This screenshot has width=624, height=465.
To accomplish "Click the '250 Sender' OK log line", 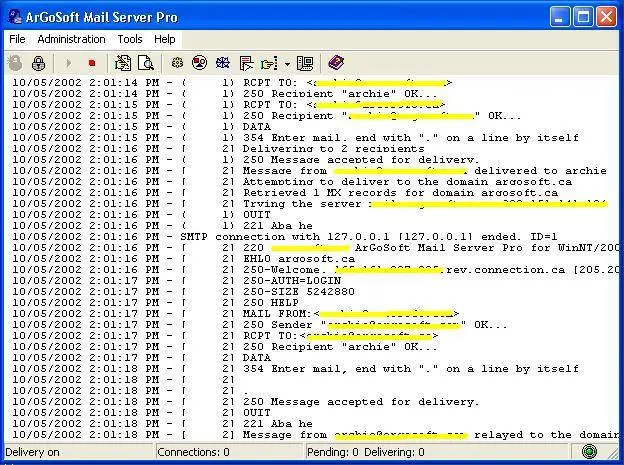I will coord(259,324).
